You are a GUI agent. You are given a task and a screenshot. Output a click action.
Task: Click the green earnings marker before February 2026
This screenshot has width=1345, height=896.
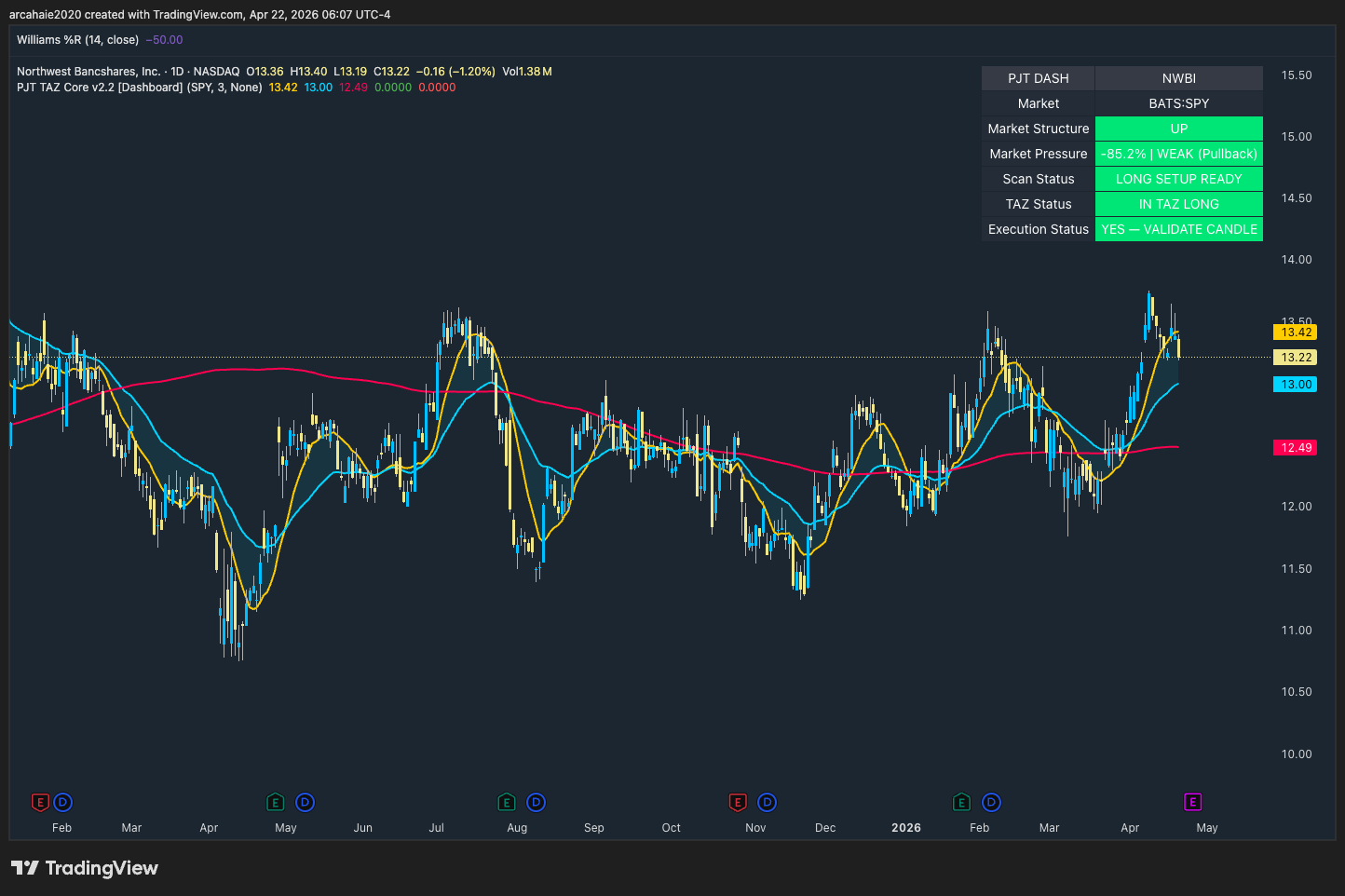click(962, 802)
